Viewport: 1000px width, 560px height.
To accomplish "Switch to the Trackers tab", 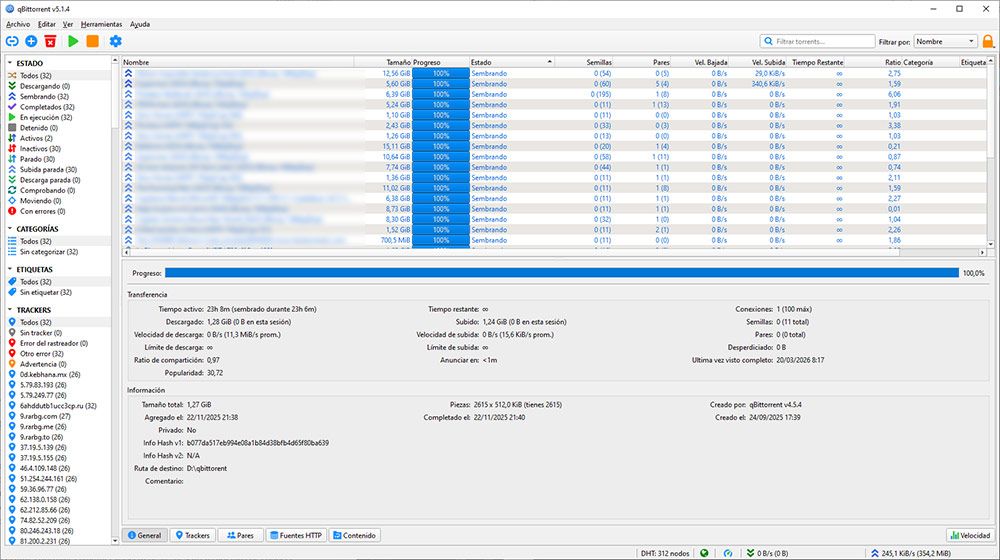I will pos(193,535).
